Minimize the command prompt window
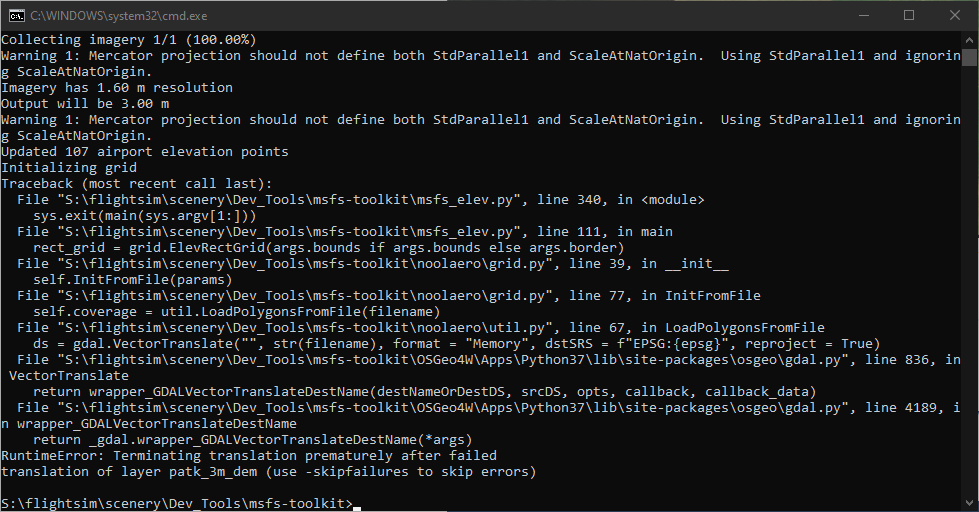The height and width of the screenshot is (512, 979). click(x=861, y=15)
